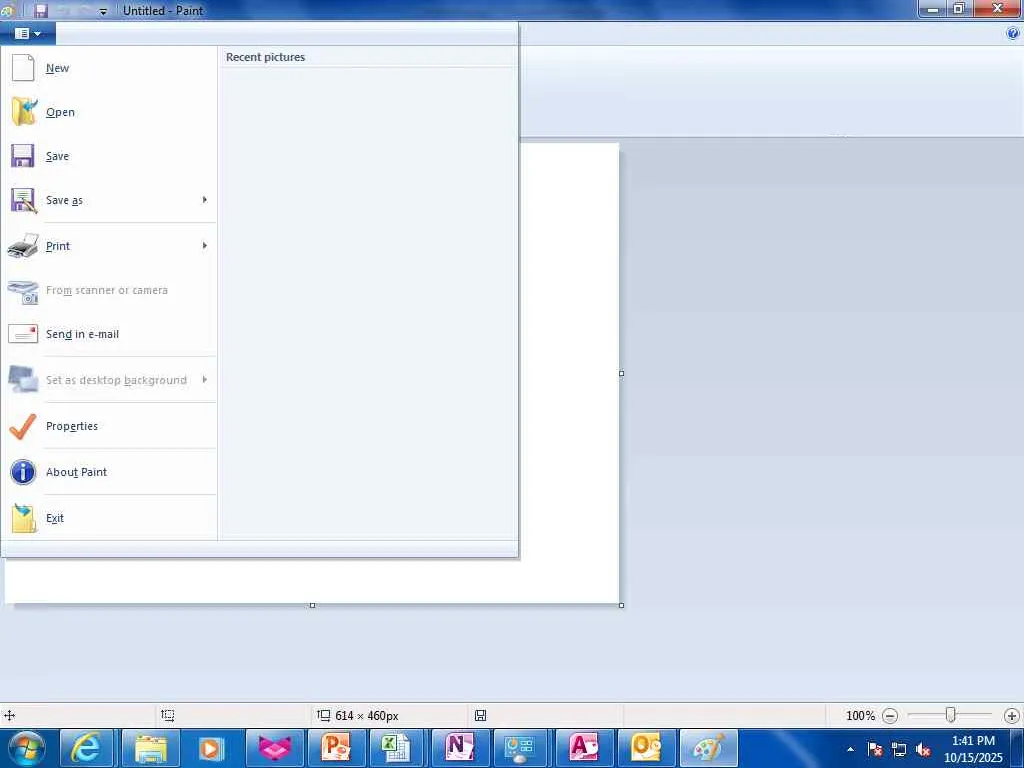Click the canvas bottom-middle resize handle
Screen dimensions: 1024x768
312,605
